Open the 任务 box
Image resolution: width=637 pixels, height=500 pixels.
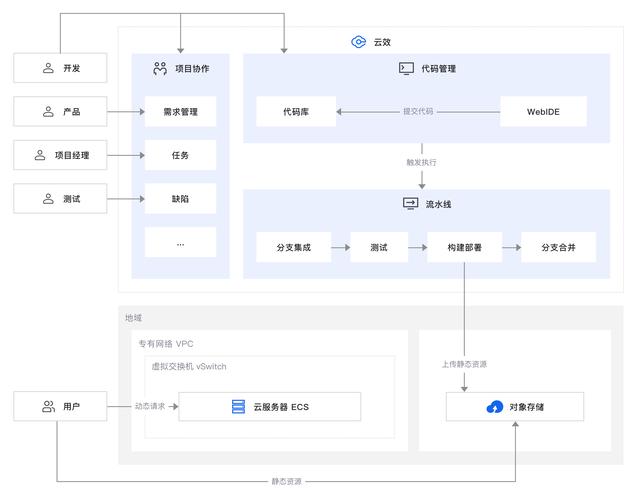[180, 155]
